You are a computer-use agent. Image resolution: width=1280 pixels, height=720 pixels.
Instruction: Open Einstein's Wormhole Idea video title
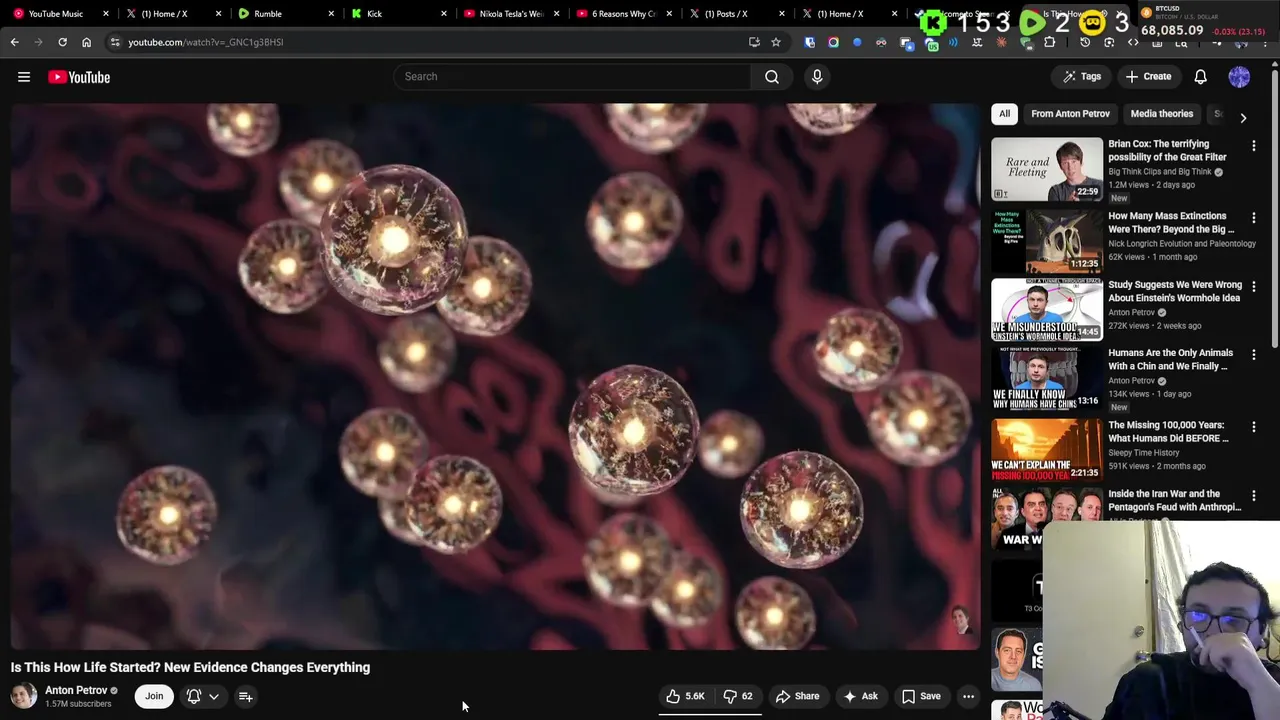pos(1175,291)
